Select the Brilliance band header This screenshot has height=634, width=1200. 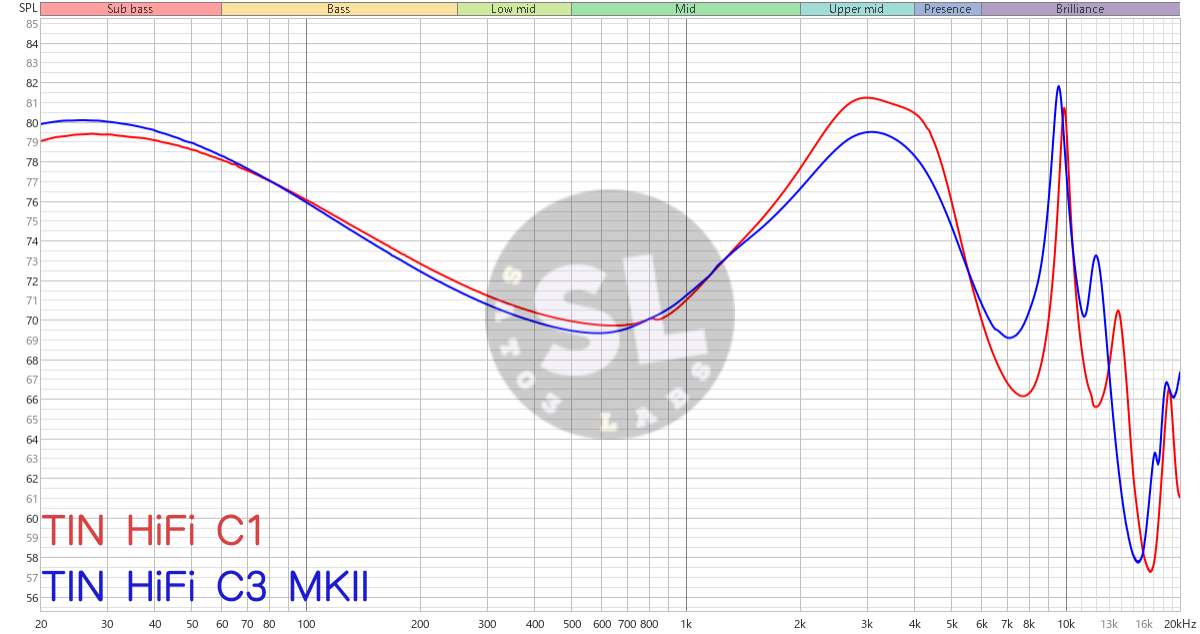[1080, 9]
